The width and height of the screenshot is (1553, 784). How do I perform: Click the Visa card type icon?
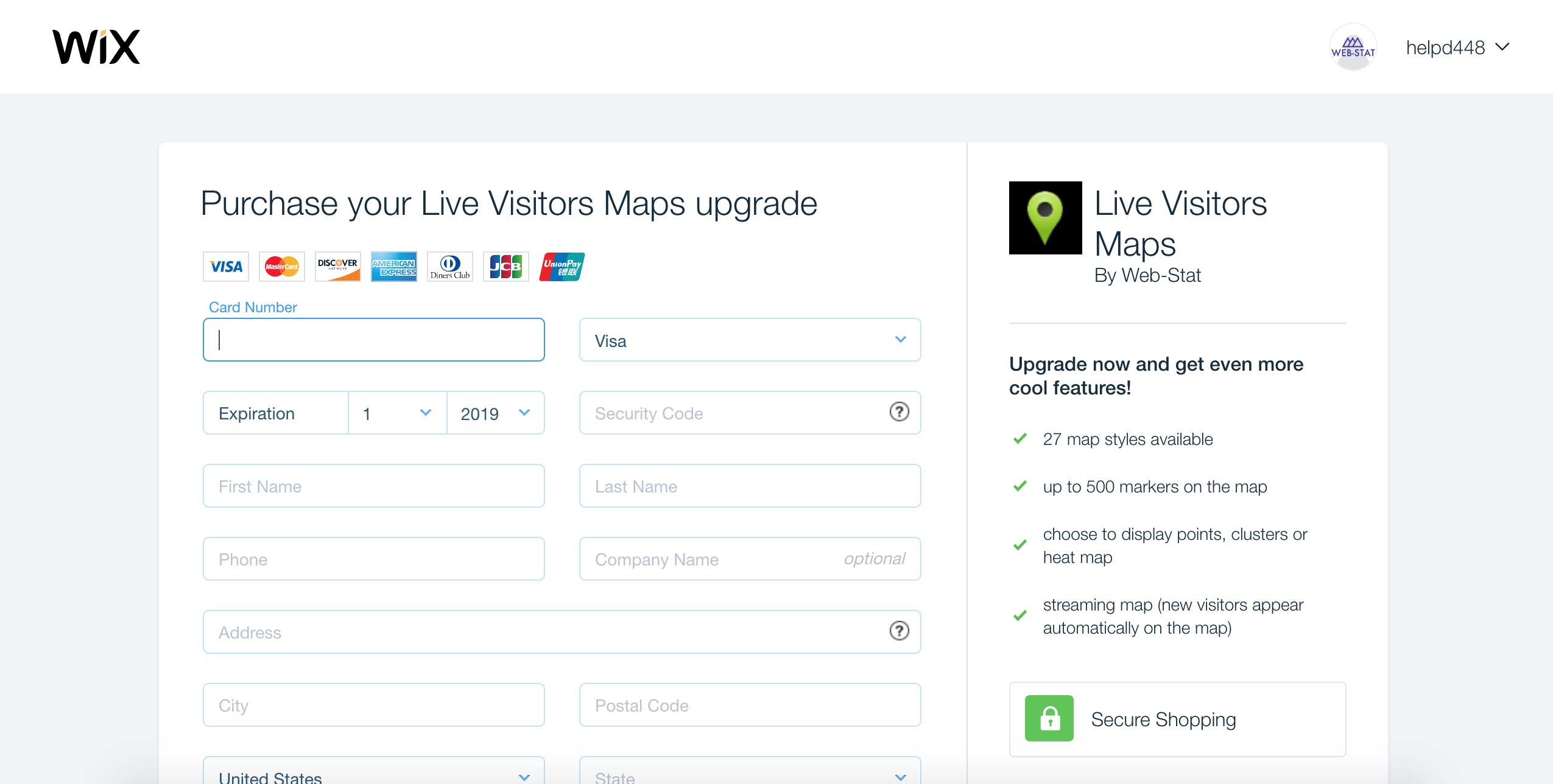225,265
